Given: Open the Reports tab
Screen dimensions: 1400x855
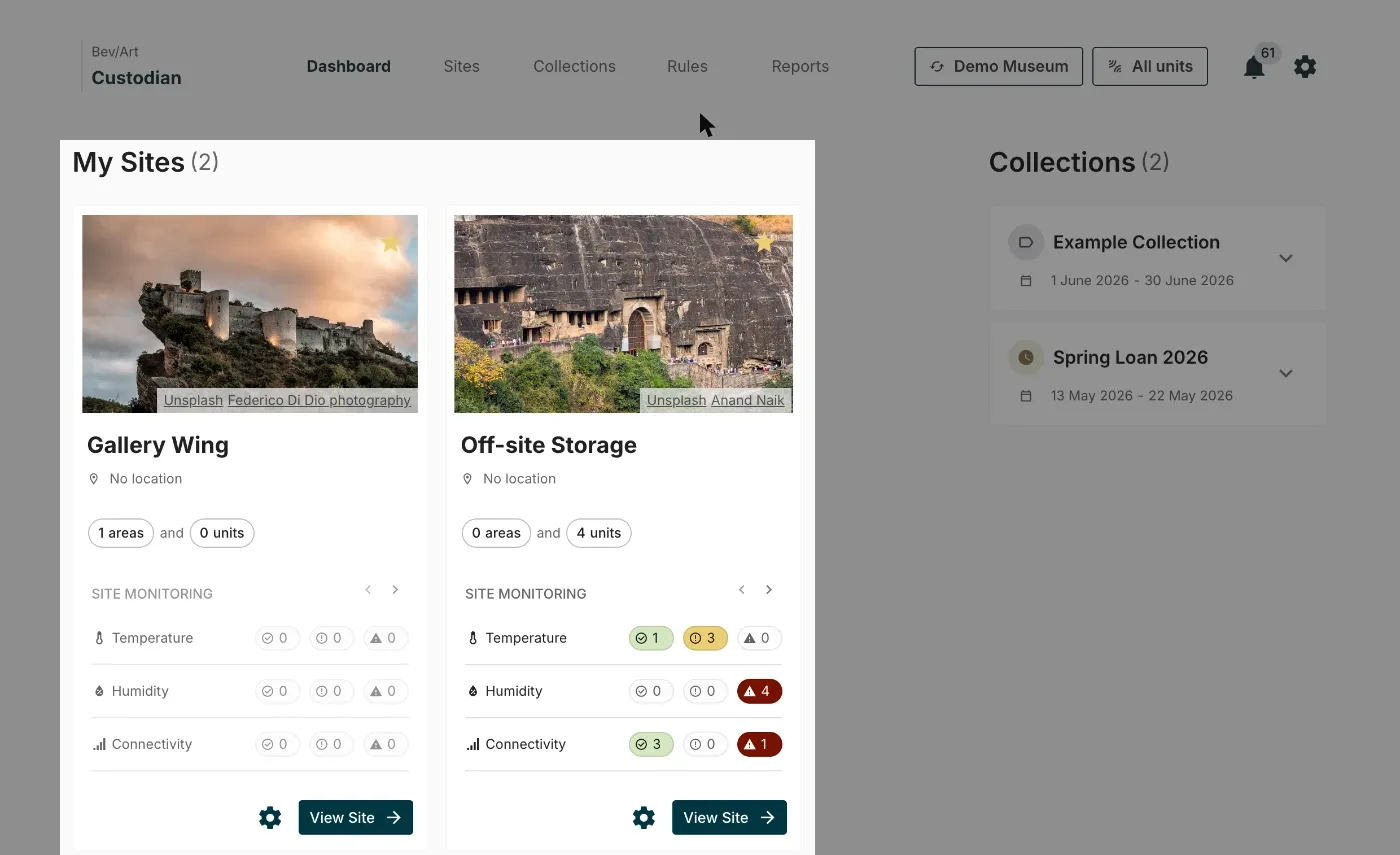Looking at the screenshot, I should point(800,67).
